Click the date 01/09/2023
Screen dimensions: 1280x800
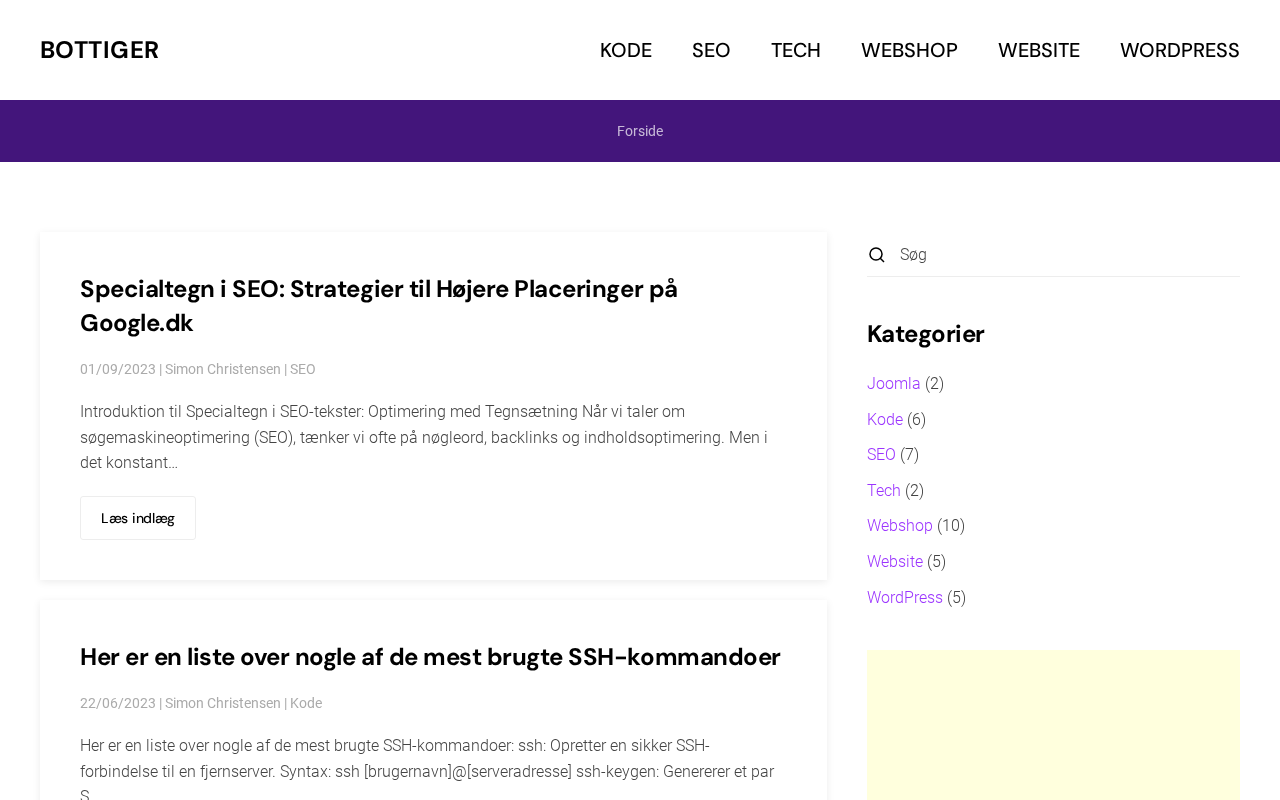coord(118,369)
